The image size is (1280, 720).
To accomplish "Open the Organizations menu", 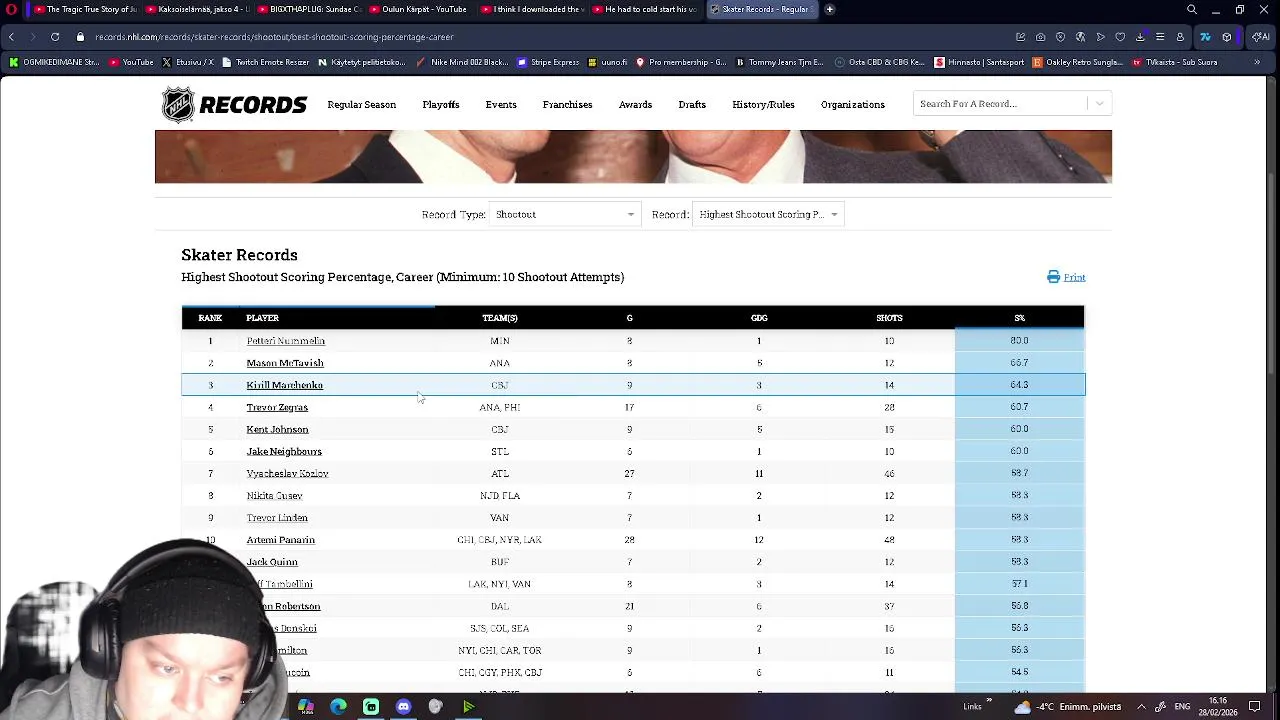I will tap(852, 104).
